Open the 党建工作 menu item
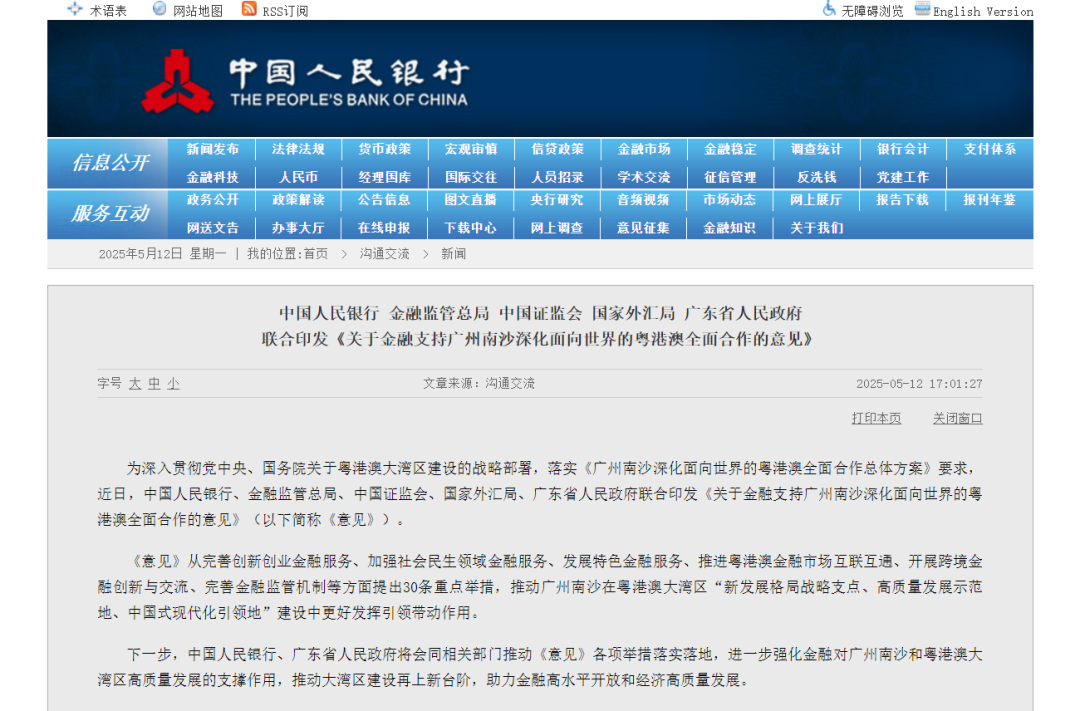 (903, 178)
